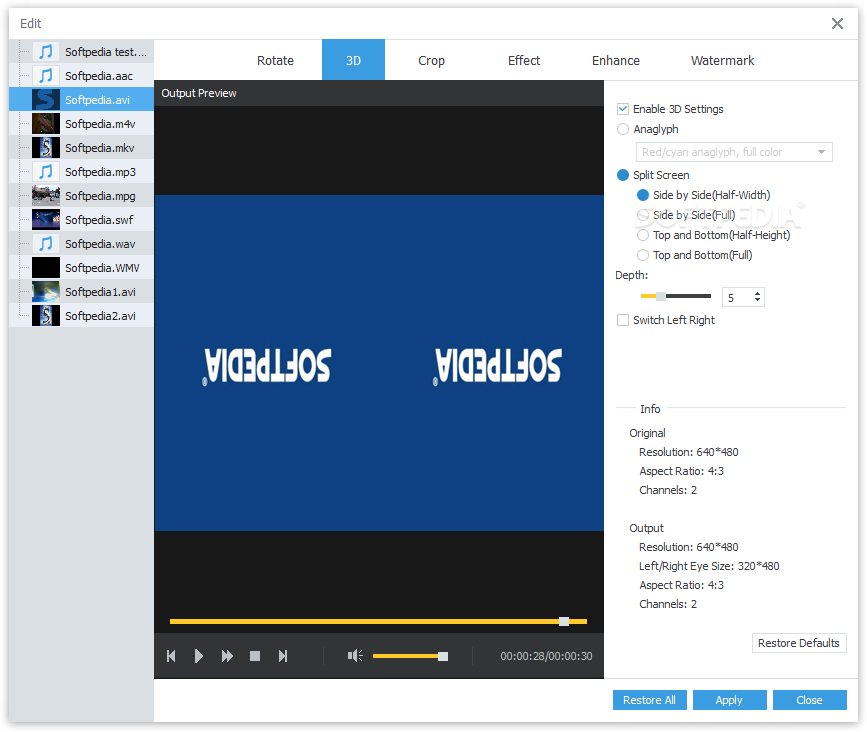Select Softpedia.swf in file list
This screenshot has width=867, height=732.
click(x=81, y=220)
